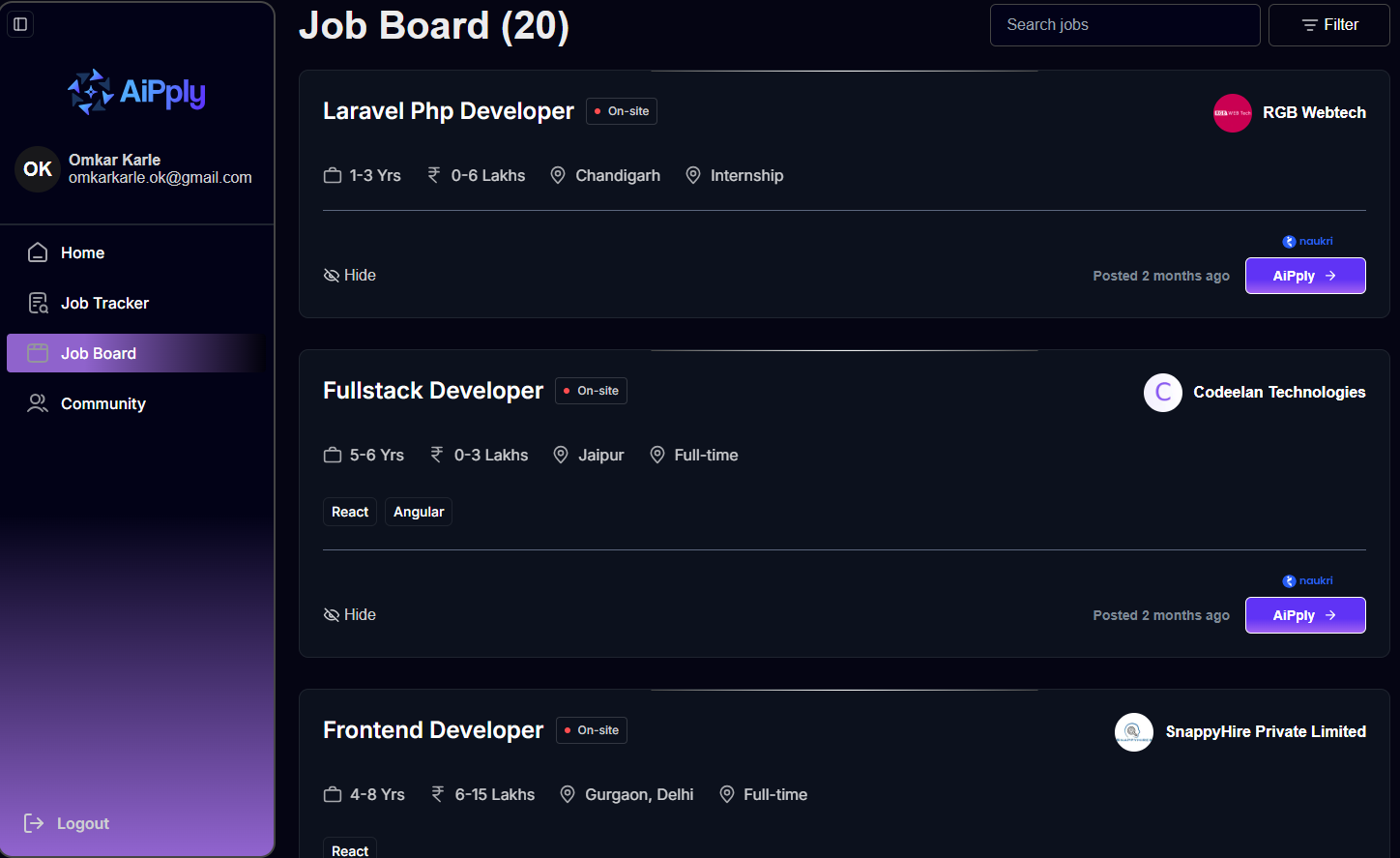Click the React tag on Fullstack Developer
1400x858 pixels.
[350, 512]
